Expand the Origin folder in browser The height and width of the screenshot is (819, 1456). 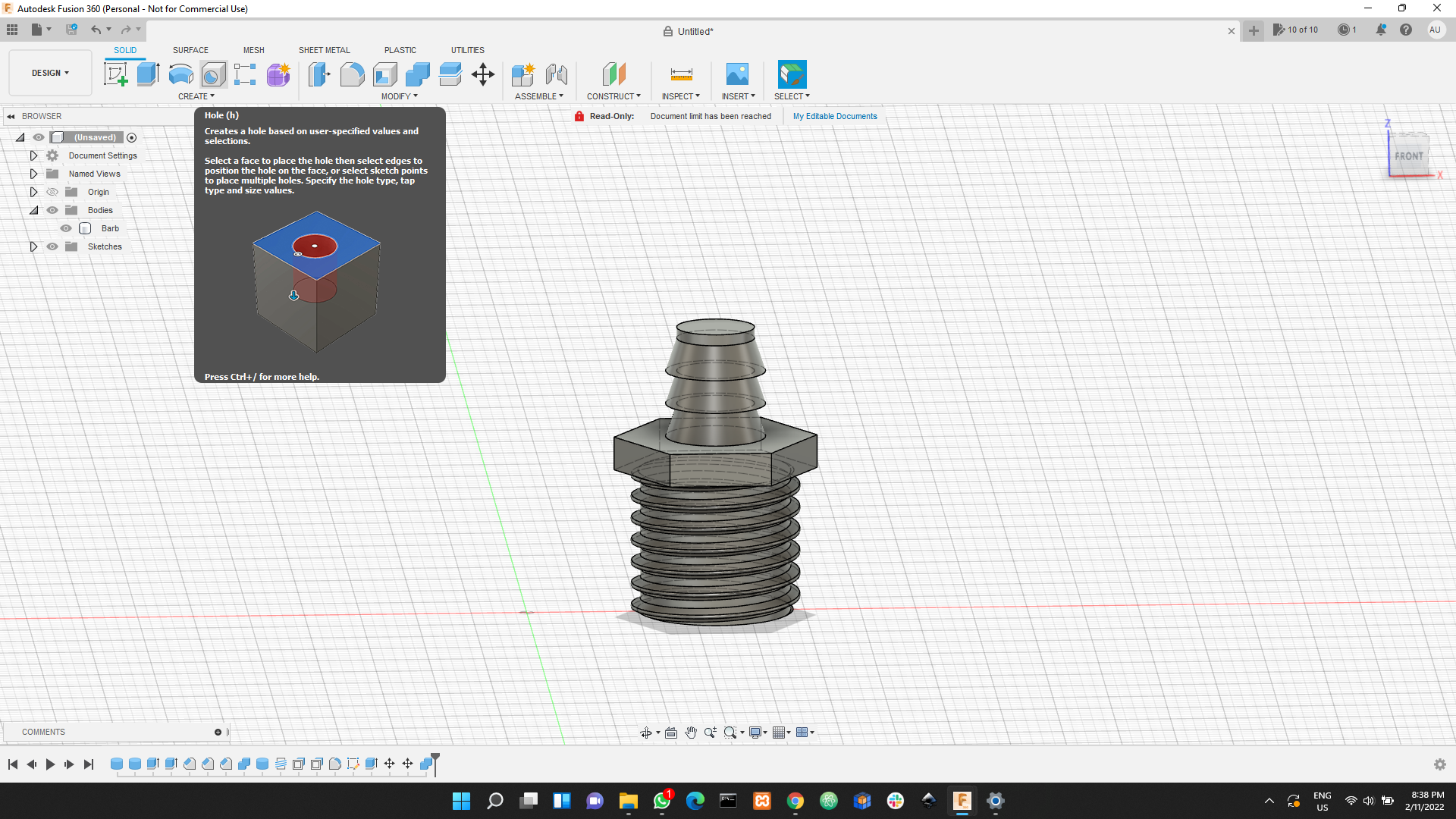(x=33, y=192)
